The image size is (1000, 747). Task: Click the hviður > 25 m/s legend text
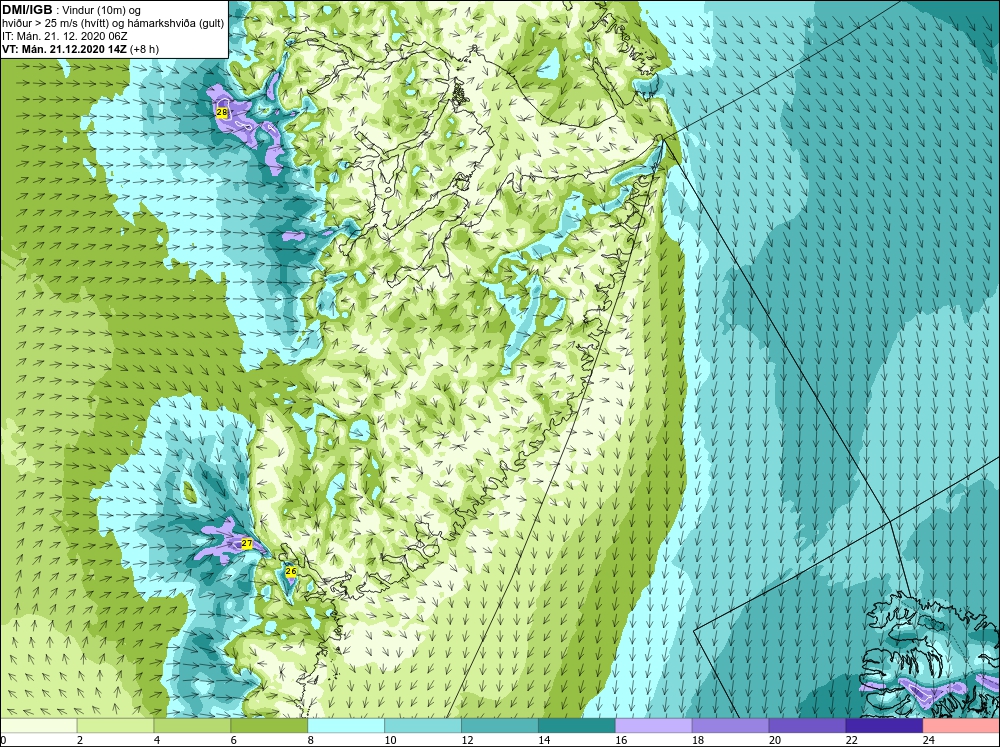point(112,24)
